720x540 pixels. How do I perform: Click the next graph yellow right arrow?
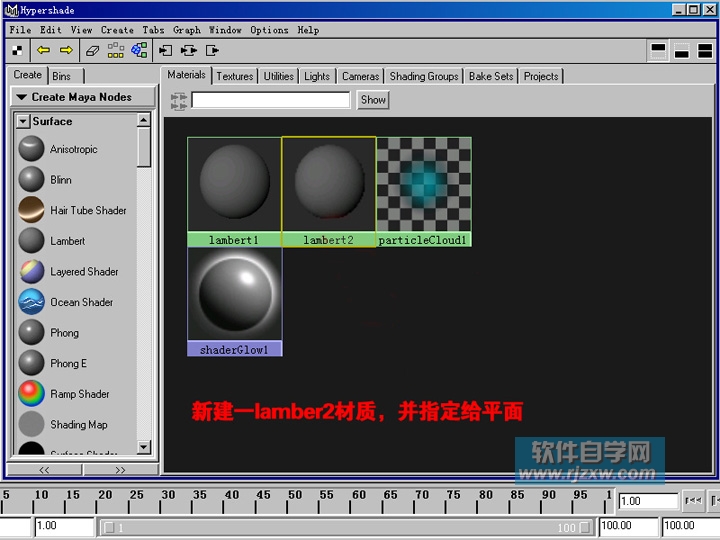pos(66,50)
